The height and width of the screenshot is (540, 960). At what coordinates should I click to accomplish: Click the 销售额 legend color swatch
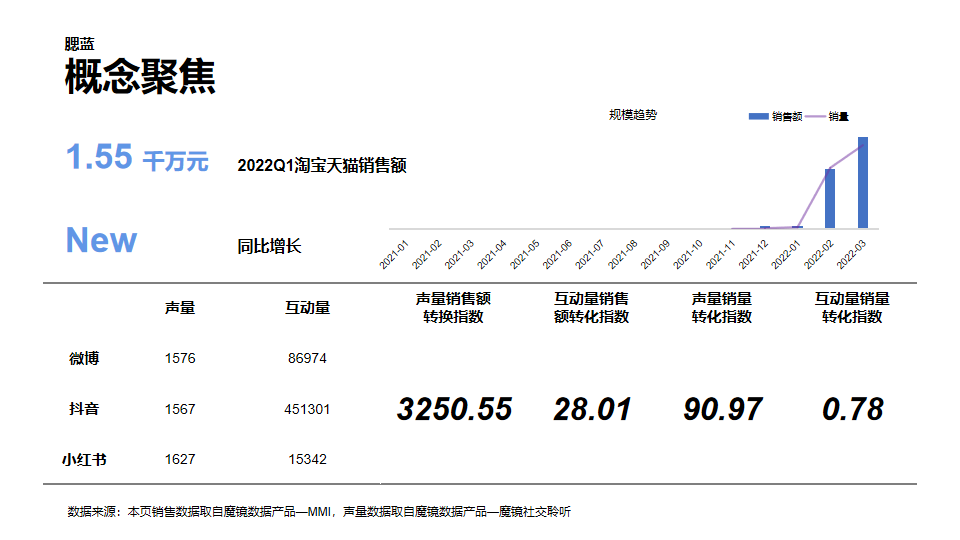click(759, 116)
